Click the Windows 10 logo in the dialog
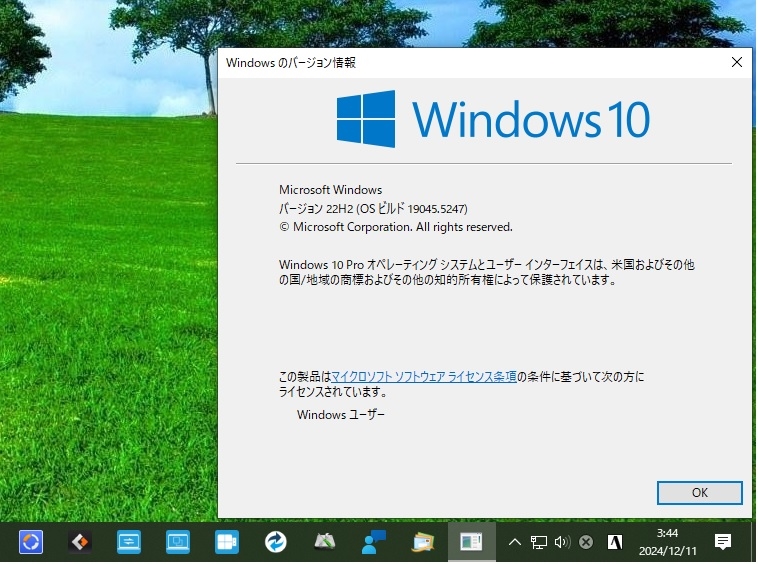 [493, 119]
